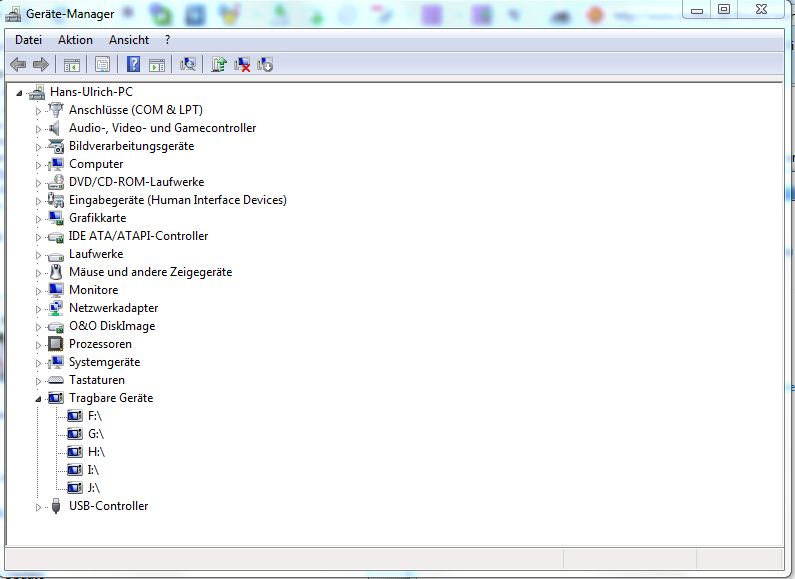This screenshot has width=795, height=579.
Task: Select the G:\ portable device
Action: click(96, 434)
